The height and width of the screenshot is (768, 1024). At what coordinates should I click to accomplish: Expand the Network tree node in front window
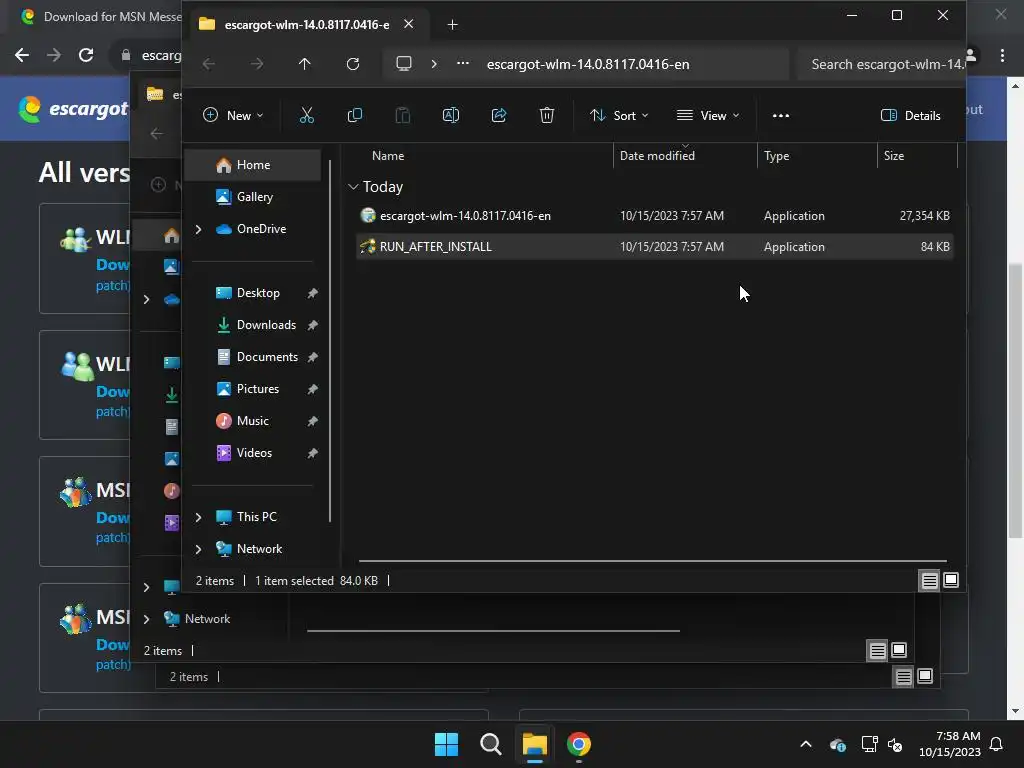(x=198, y=549)
